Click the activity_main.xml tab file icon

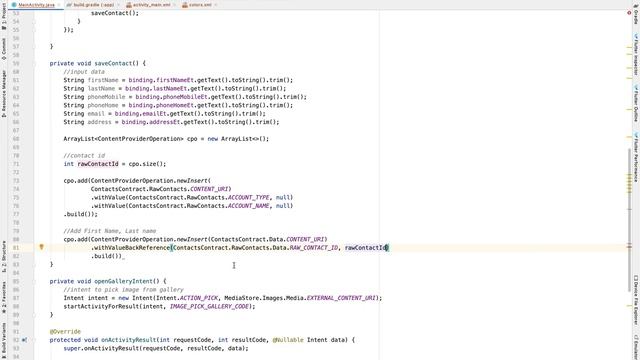129,5
